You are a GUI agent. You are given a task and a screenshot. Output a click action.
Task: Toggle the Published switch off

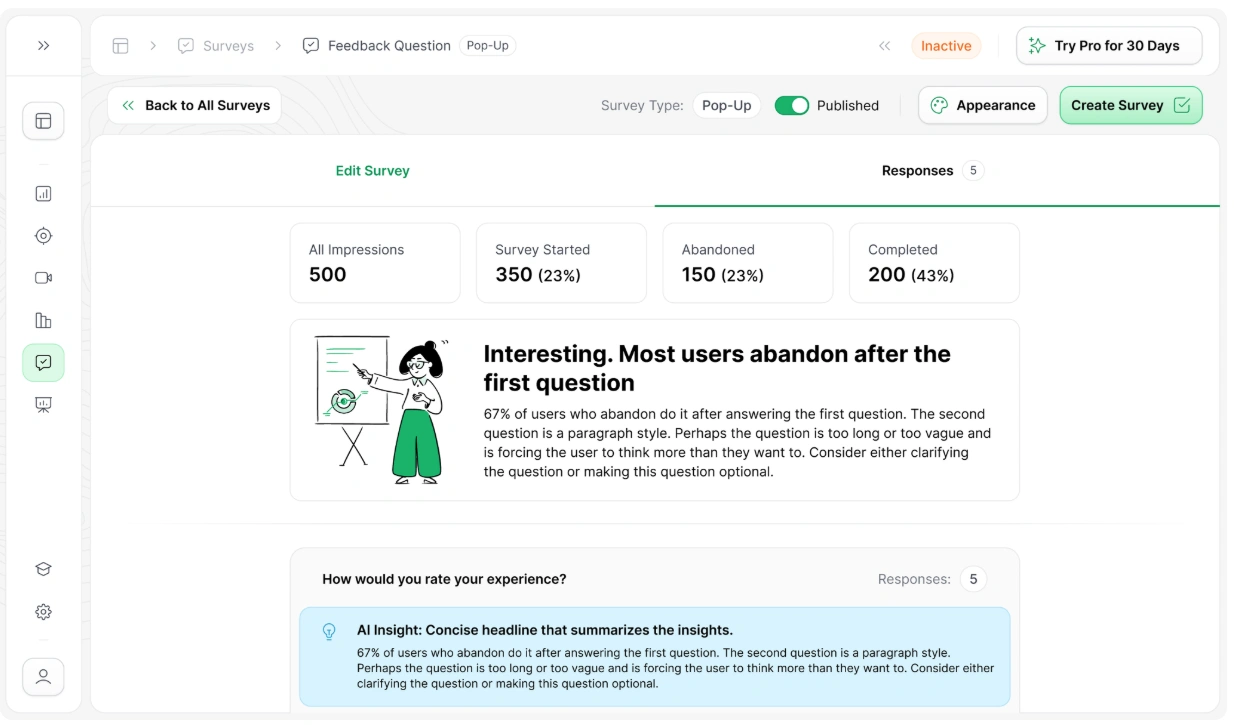pos(792,105)
